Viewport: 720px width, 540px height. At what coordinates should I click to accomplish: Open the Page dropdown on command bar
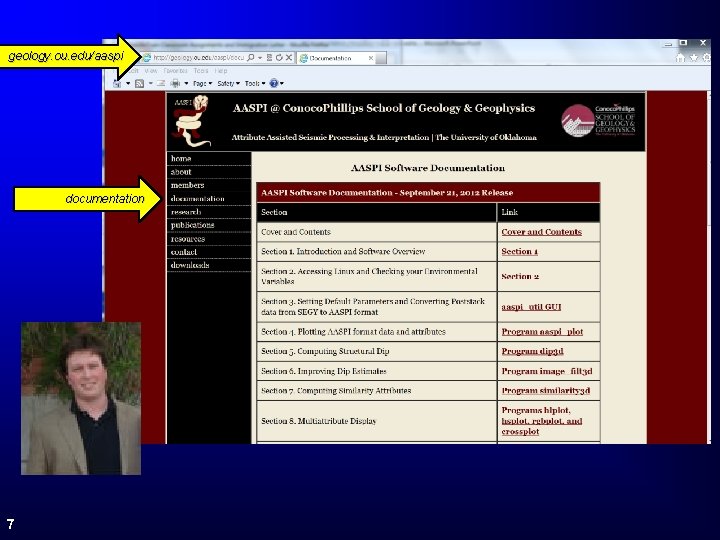click(202, 84)
